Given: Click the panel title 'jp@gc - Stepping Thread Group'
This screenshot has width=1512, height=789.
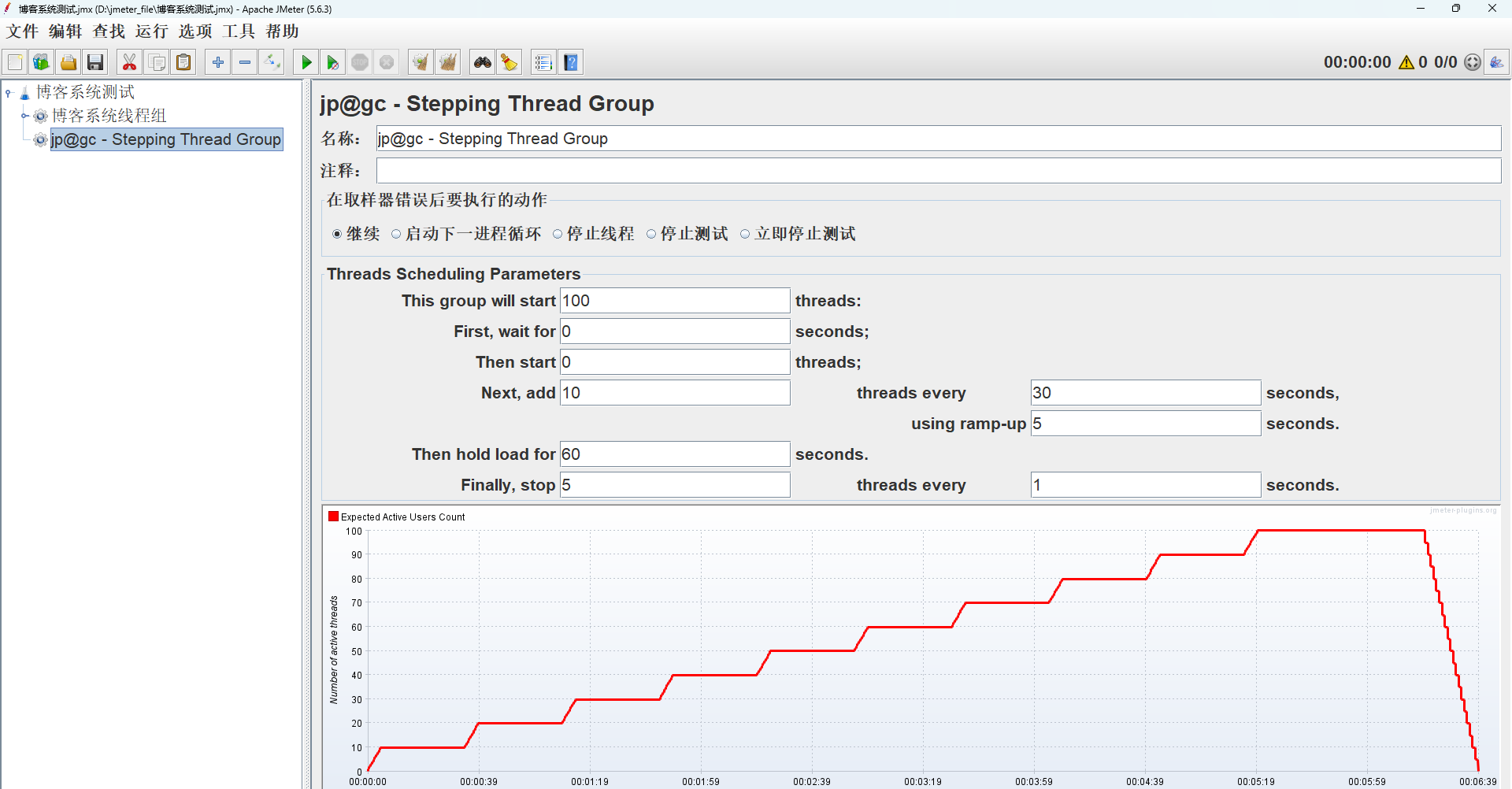Looking at the screenshot, I should click(x=487, y=104).
